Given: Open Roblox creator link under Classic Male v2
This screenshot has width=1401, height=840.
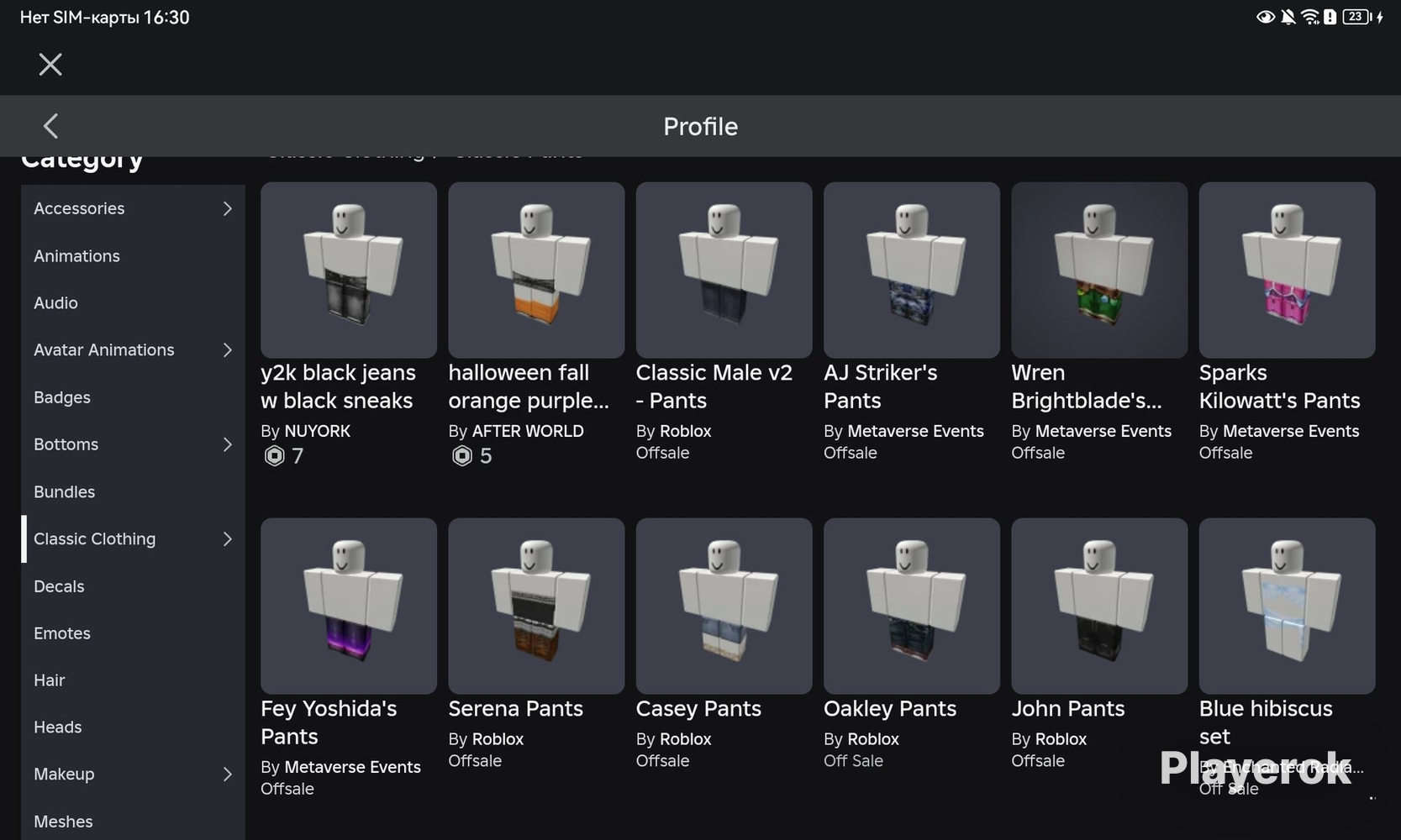Looking at the screenshot, I should pyautogui.click(x=685, y=431).
